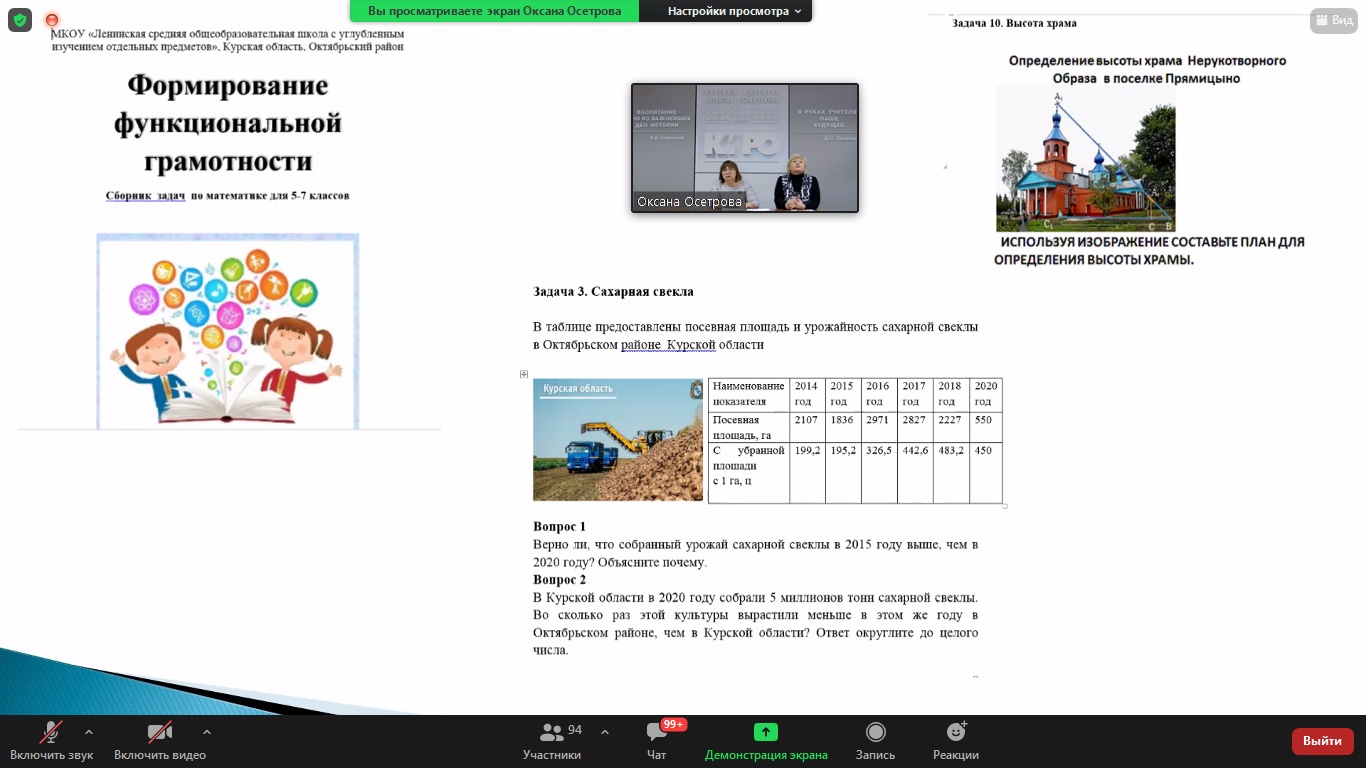Viewport: 1366px width, 768px height.
Task: Open Реакции reactions menu
Action: coord(956,742)
